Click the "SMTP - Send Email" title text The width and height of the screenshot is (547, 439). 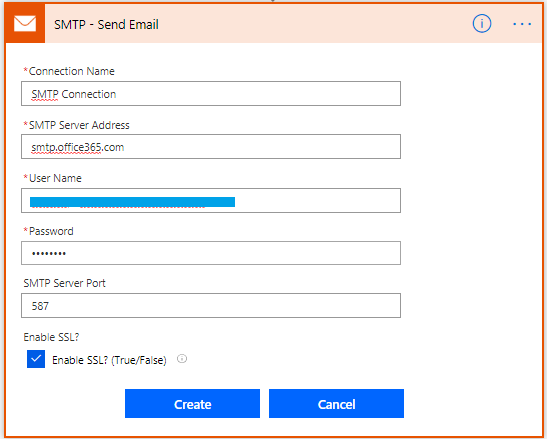click(106, 24)
